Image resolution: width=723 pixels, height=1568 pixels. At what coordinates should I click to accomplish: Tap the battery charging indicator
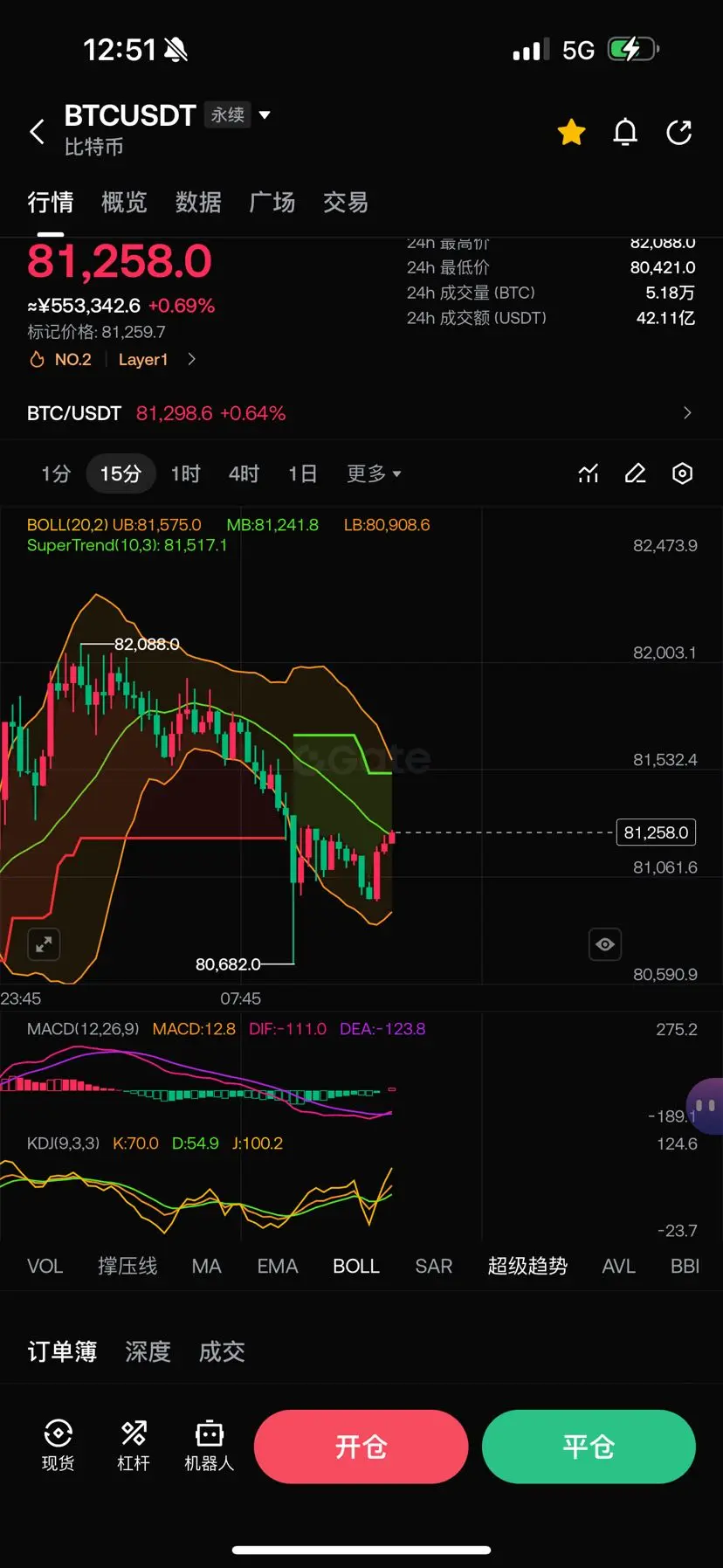(x=633, y=49)
